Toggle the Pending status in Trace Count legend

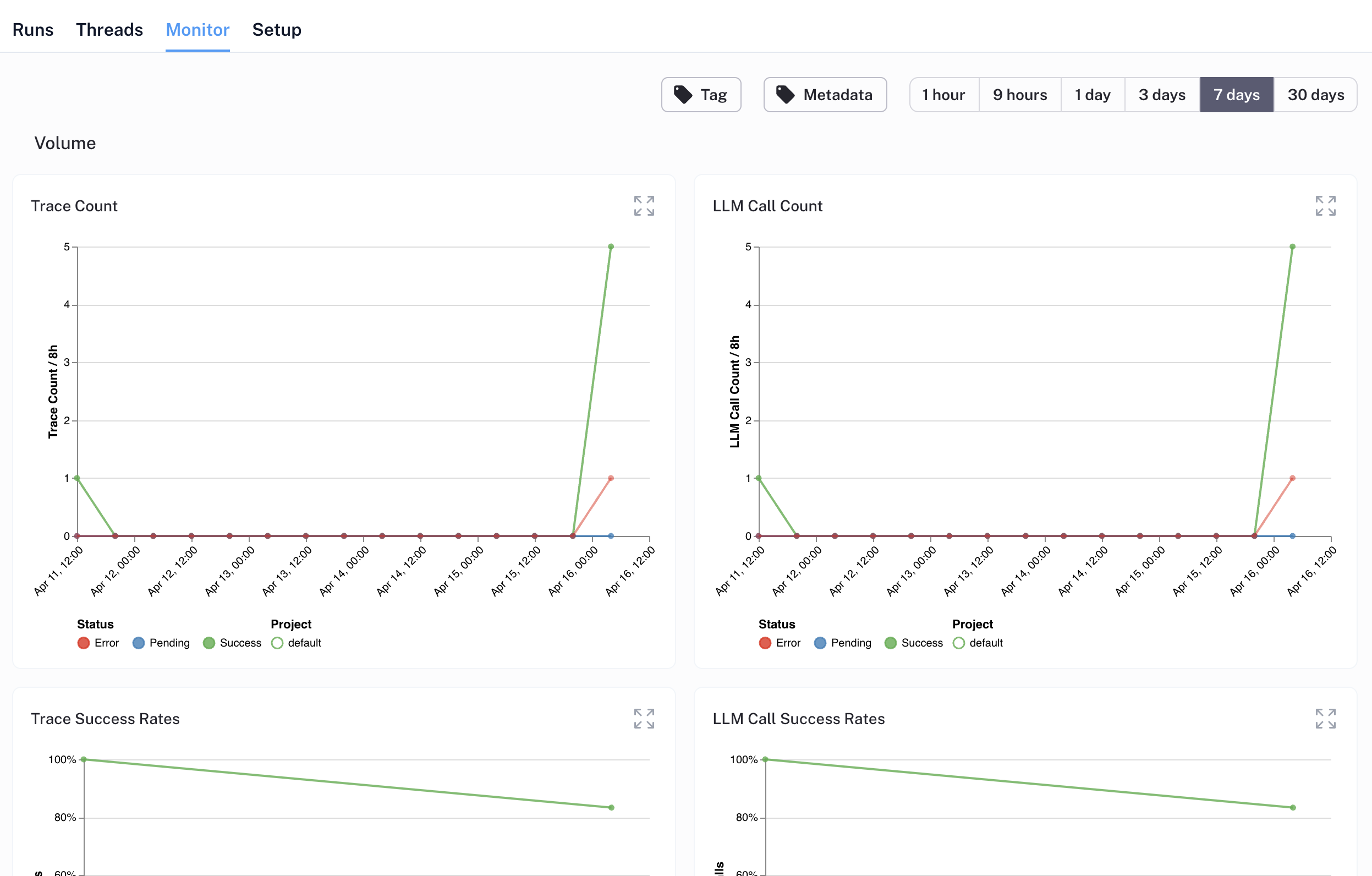pos(138,643)
